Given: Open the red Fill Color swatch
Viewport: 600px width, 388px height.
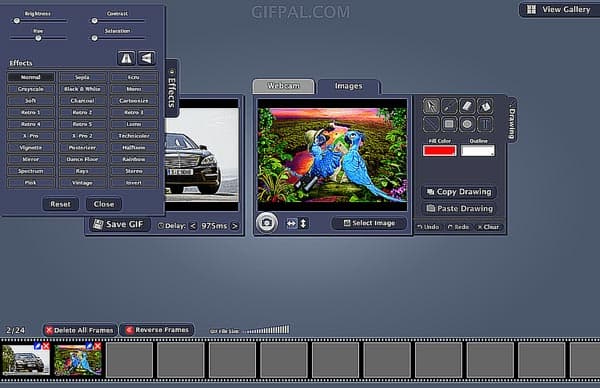Looking at the screenshot, I should coord(440,151).
